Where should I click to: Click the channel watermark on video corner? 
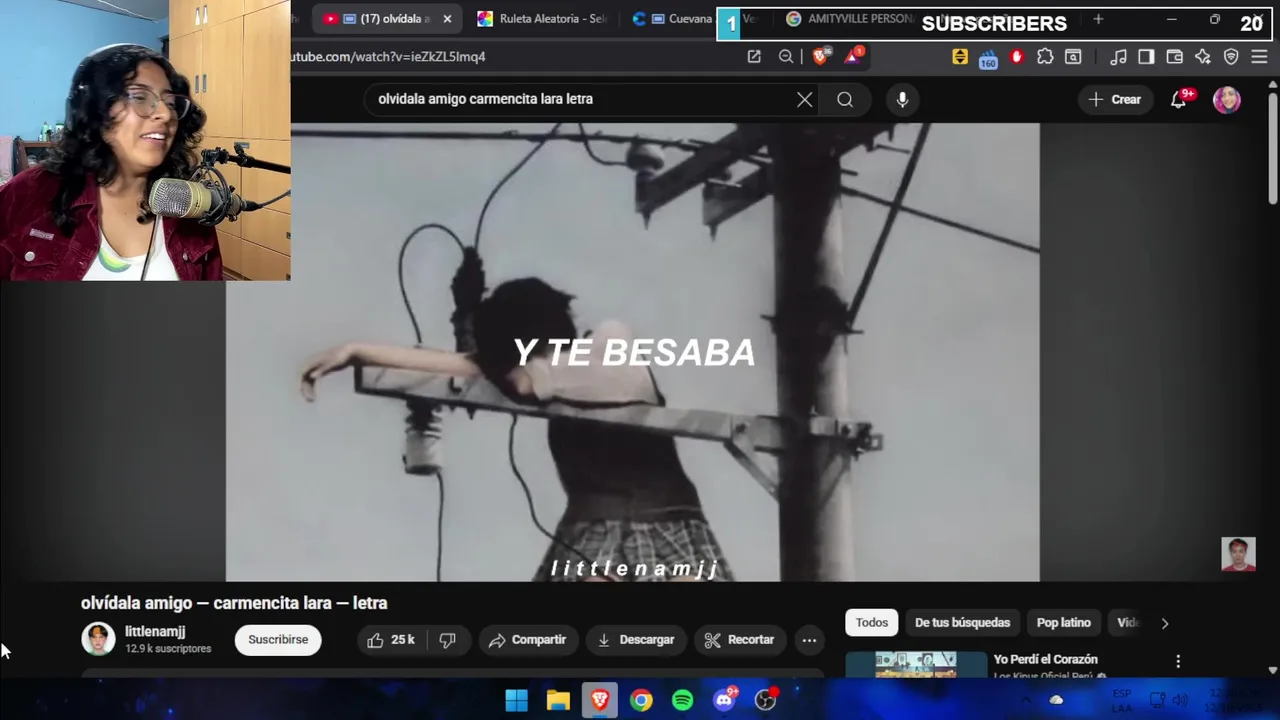(x=1238, y=554)
